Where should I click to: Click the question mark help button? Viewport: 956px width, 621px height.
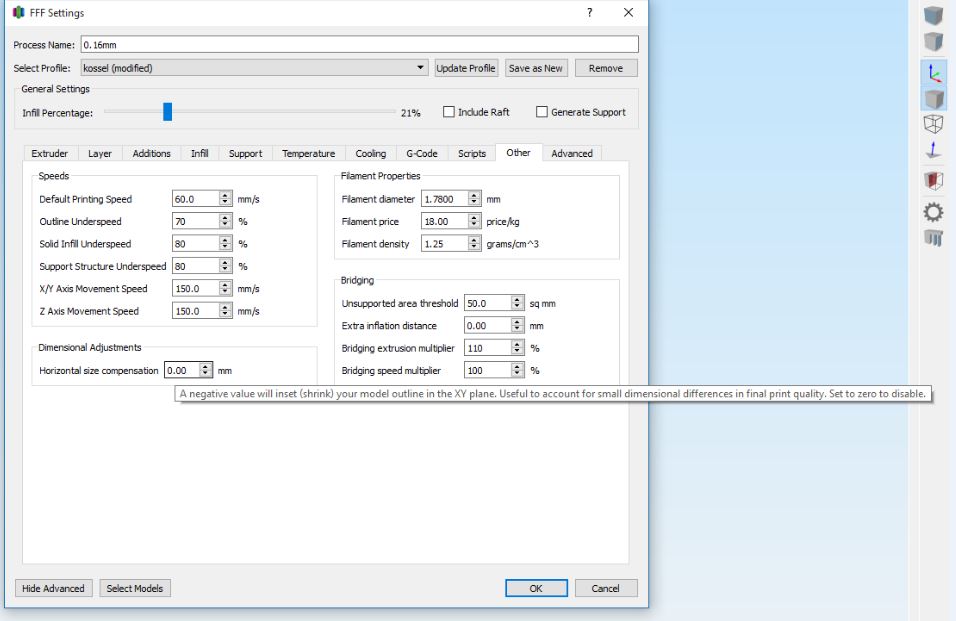click(x=590, y=12)
